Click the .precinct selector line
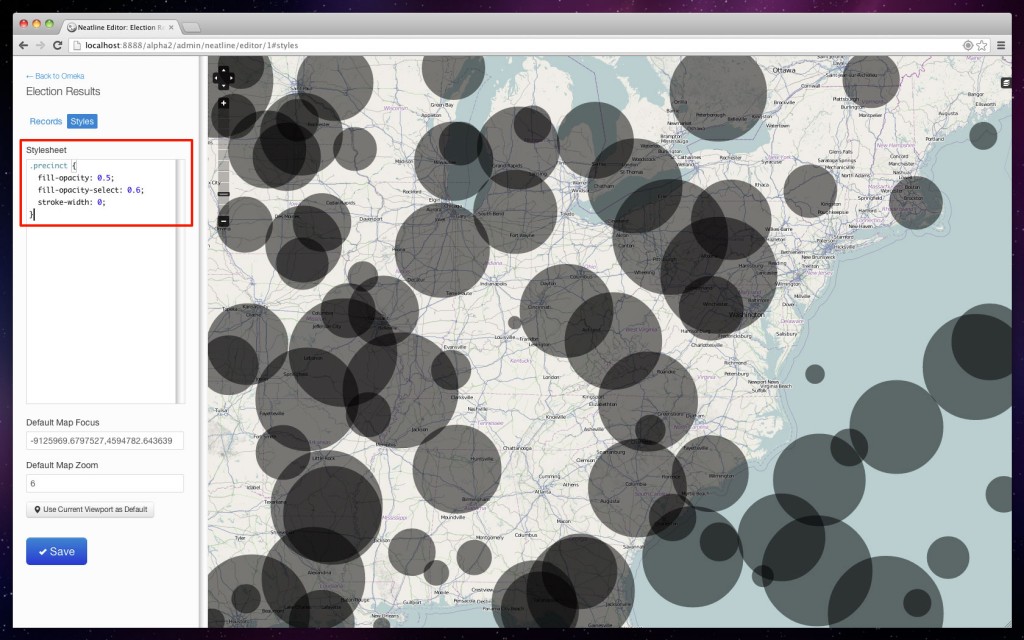Image resolution: width=1024 pixels, height=640 pixels. pyautogui.click(x=53, y=166)
